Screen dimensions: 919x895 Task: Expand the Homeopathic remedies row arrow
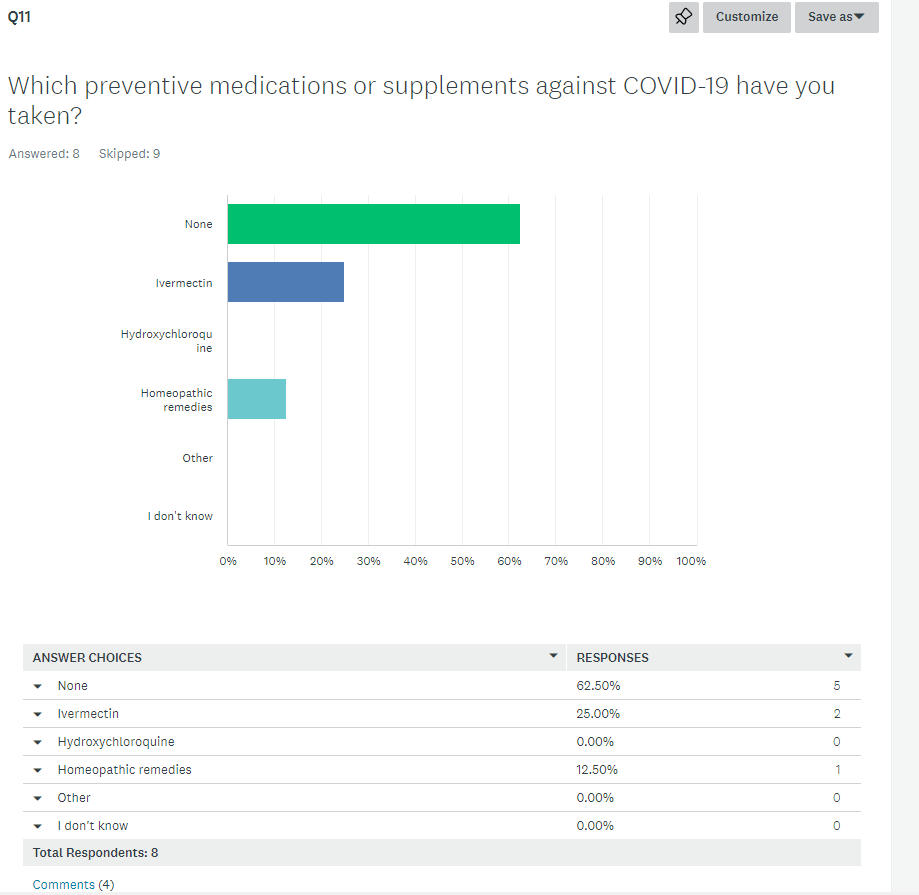click(38, 770)
